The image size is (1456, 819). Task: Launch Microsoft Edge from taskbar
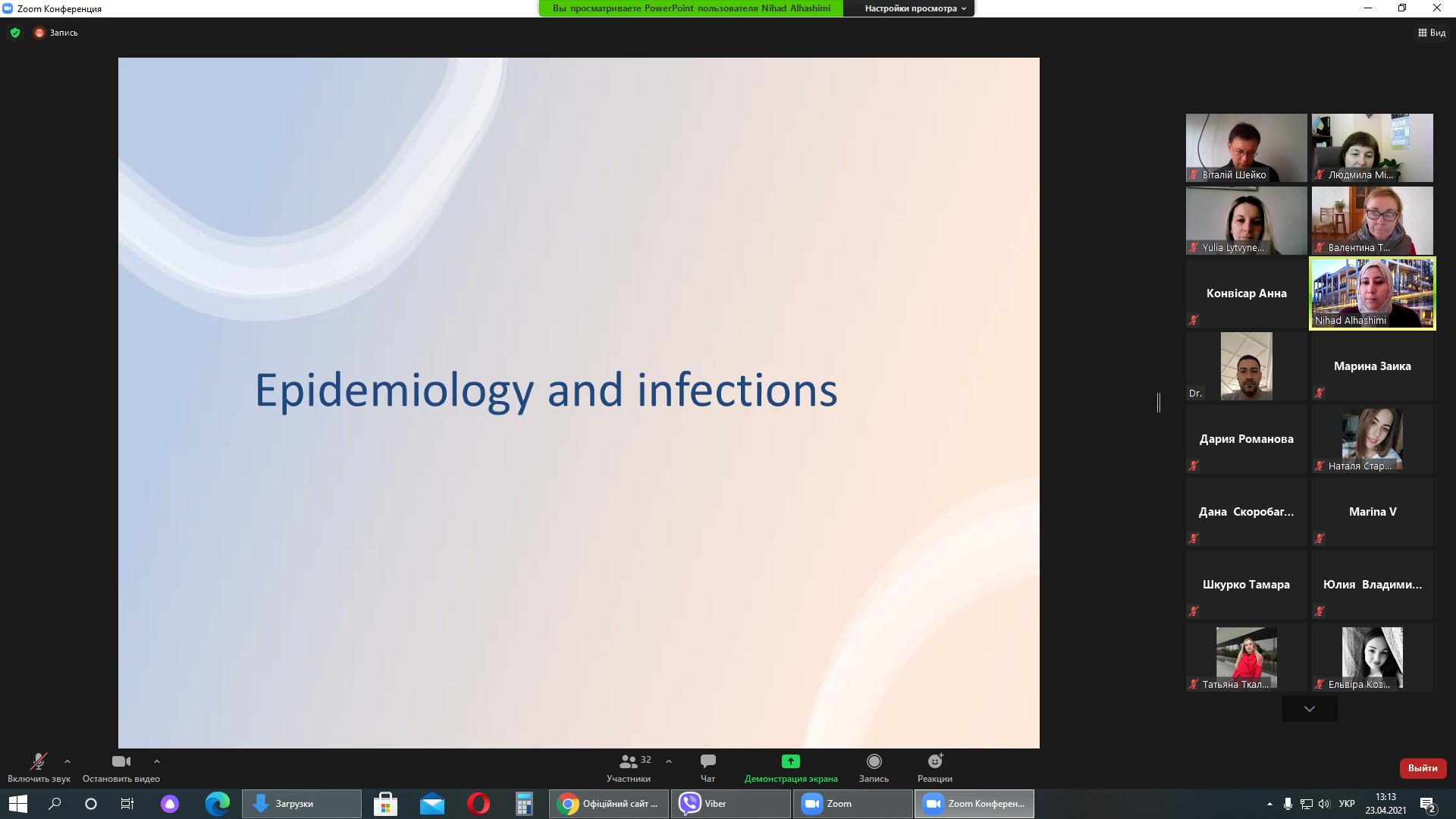tap(218, 804)
